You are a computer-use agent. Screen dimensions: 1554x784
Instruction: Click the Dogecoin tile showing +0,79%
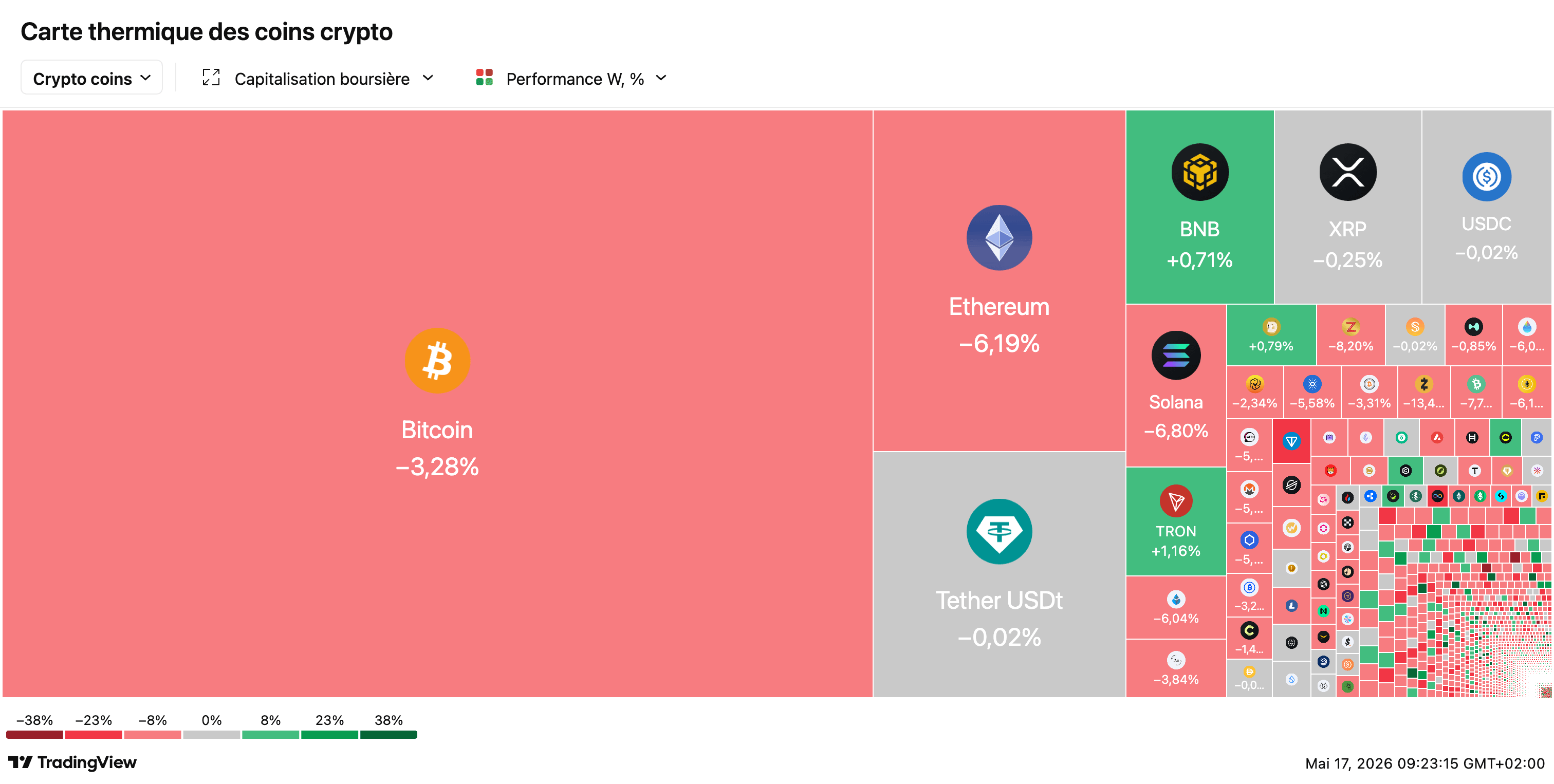click(x=1270, y=335)
